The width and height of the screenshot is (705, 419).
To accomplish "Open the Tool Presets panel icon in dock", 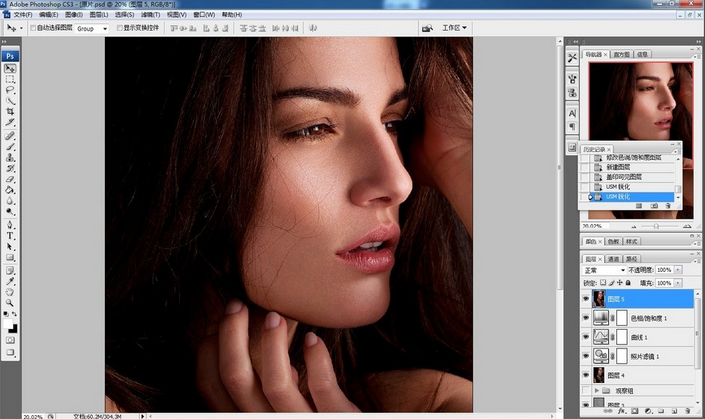I will [x=572, y=58].
